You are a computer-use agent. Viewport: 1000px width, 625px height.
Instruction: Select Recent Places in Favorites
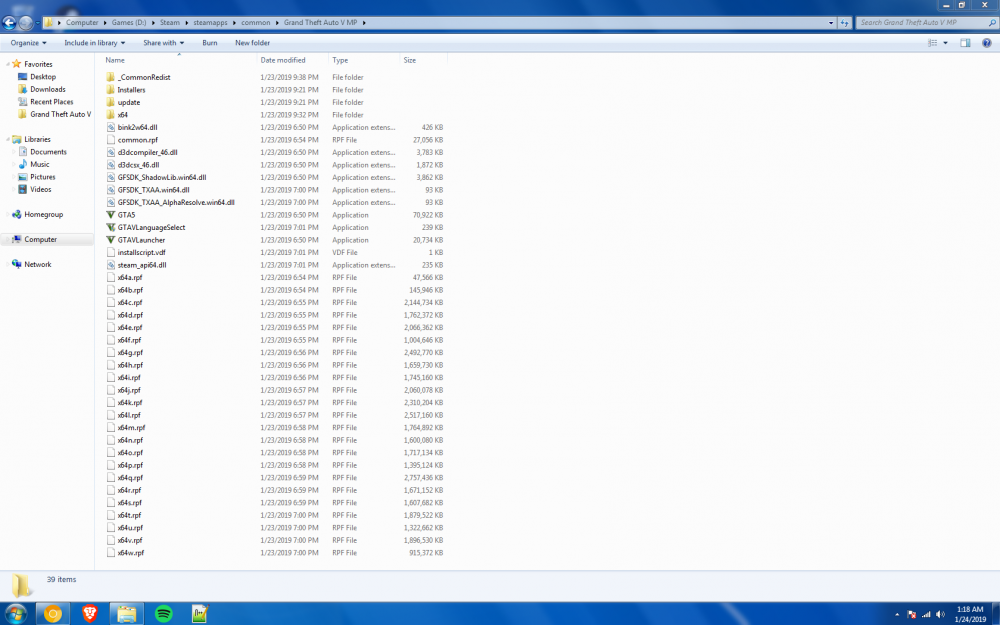point(52,102)
